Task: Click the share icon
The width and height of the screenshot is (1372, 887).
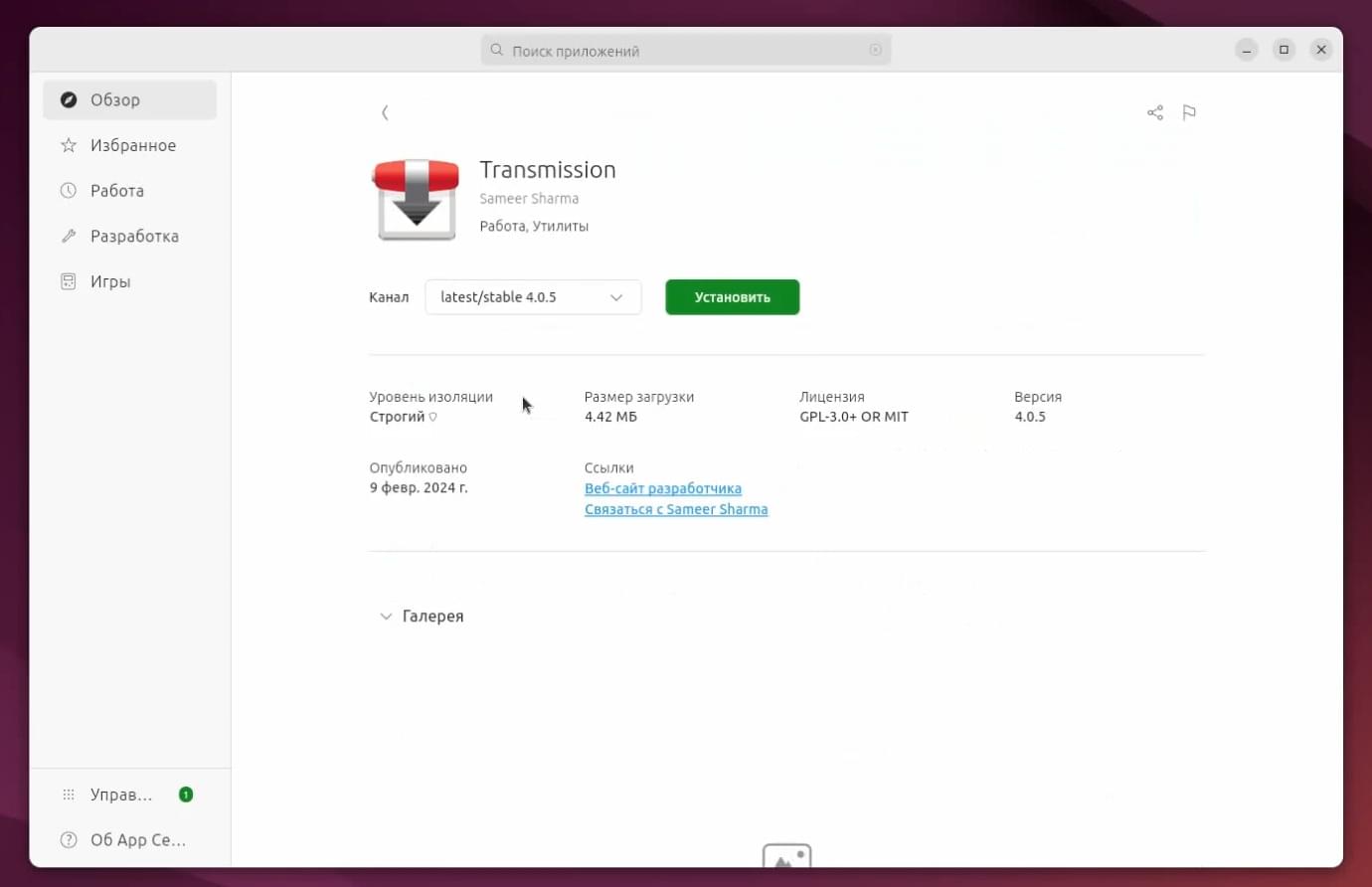Action: click(x=1154, y=112)
